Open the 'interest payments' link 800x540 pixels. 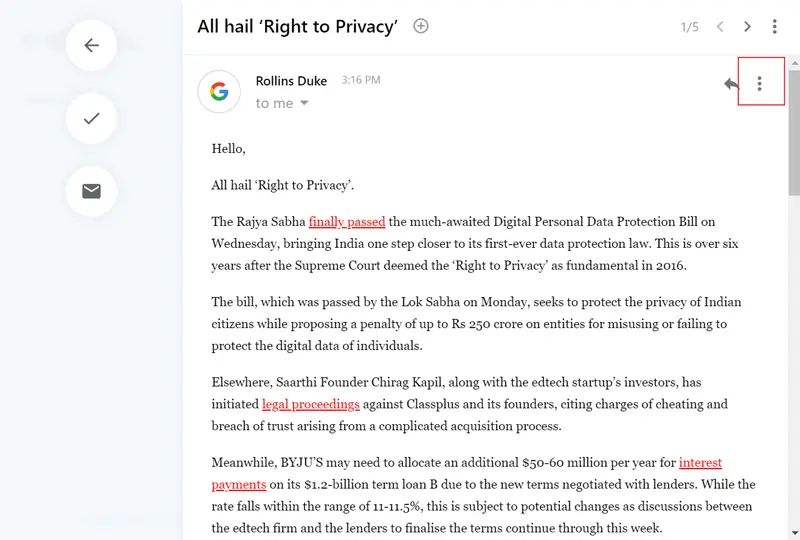700,463
